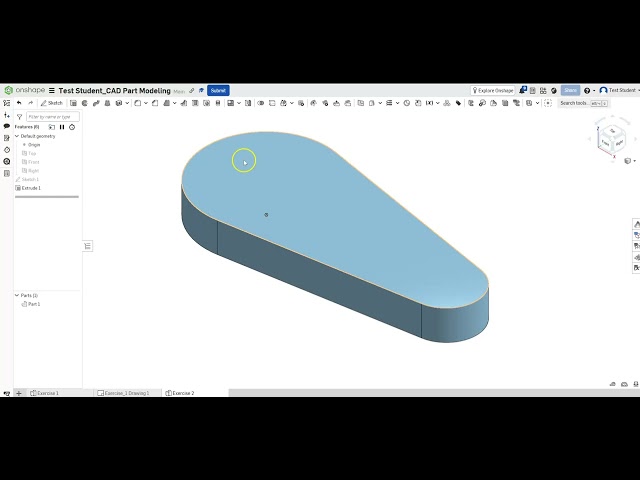Toggle the pause regeneration icon
640x480 pixels.
(x=62, y=127)
